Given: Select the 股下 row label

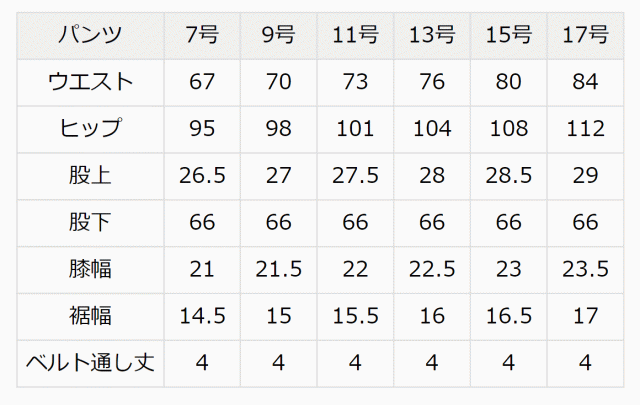Looking at the screenshot, I should (90, 222).
